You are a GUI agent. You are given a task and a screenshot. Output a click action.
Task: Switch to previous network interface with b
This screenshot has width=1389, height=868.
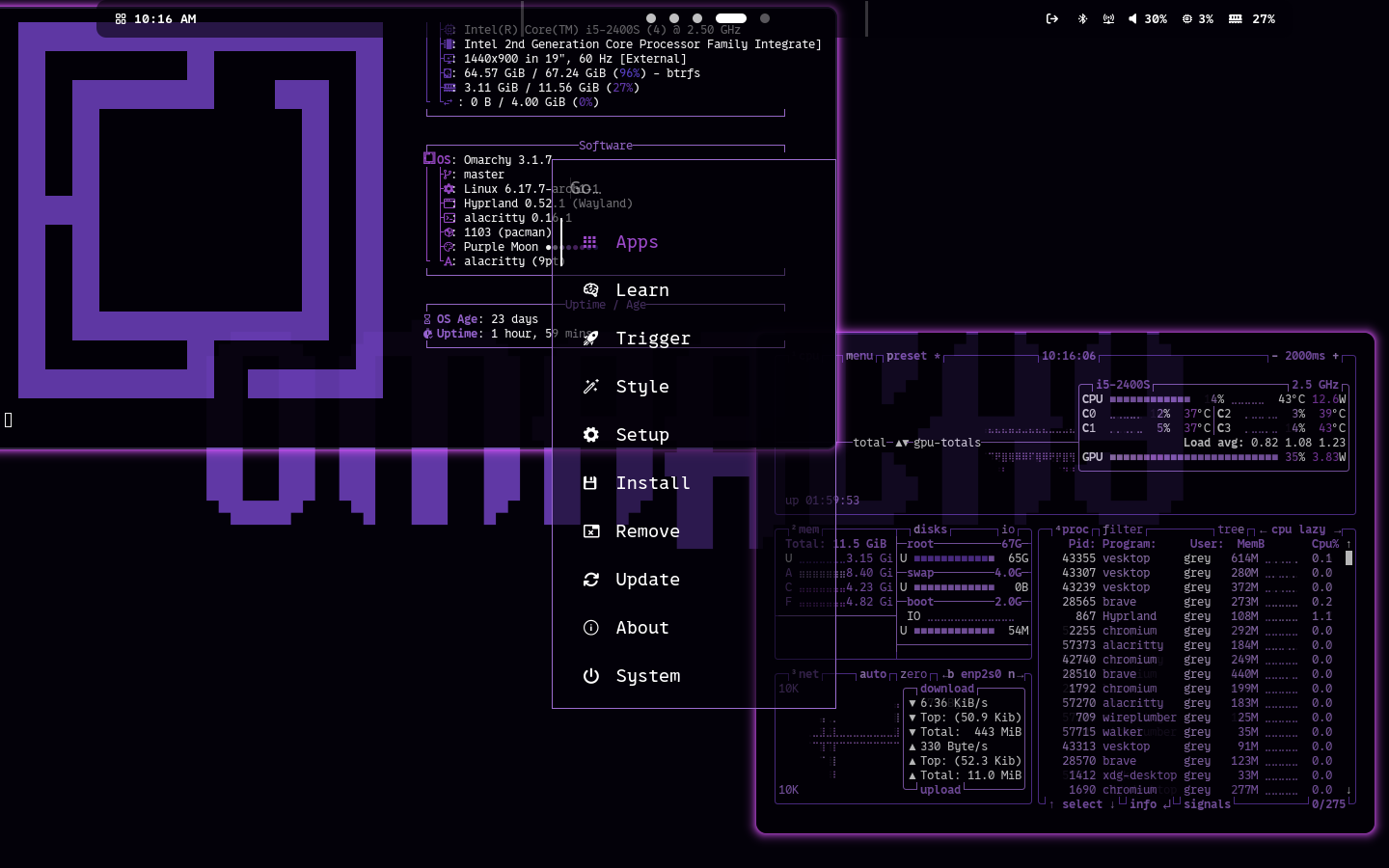[x=950, y=674]
